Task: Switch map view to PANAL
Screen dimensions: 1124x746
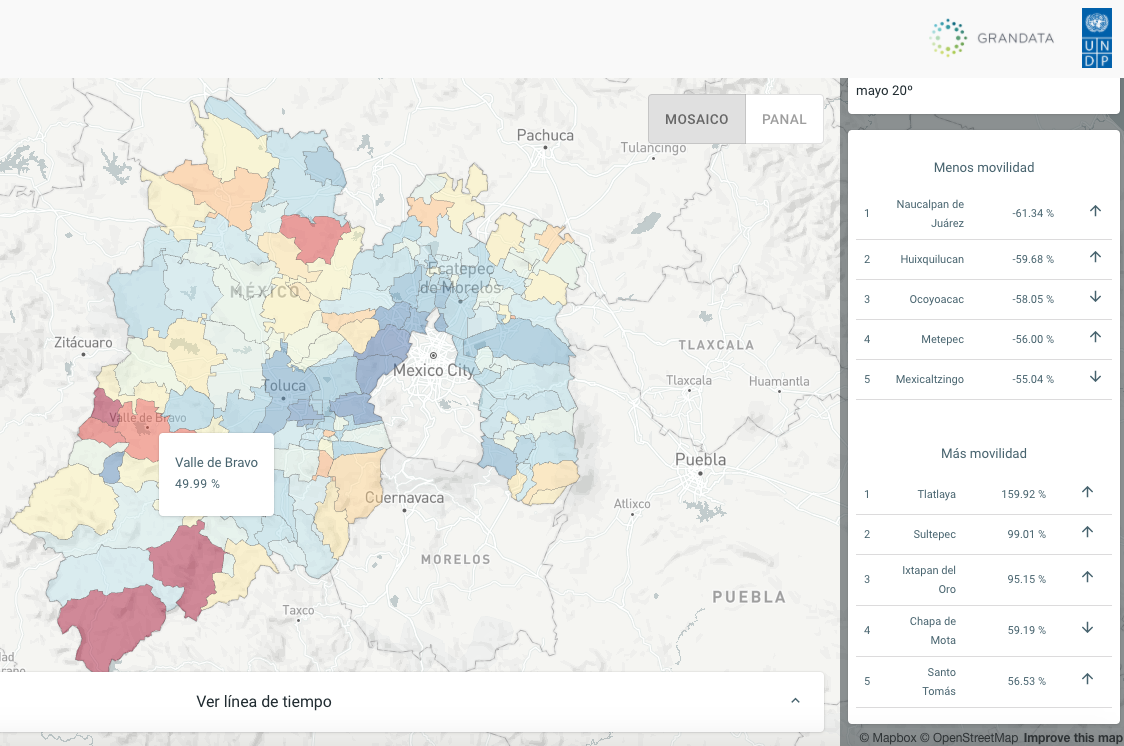Action: [784, 119]
